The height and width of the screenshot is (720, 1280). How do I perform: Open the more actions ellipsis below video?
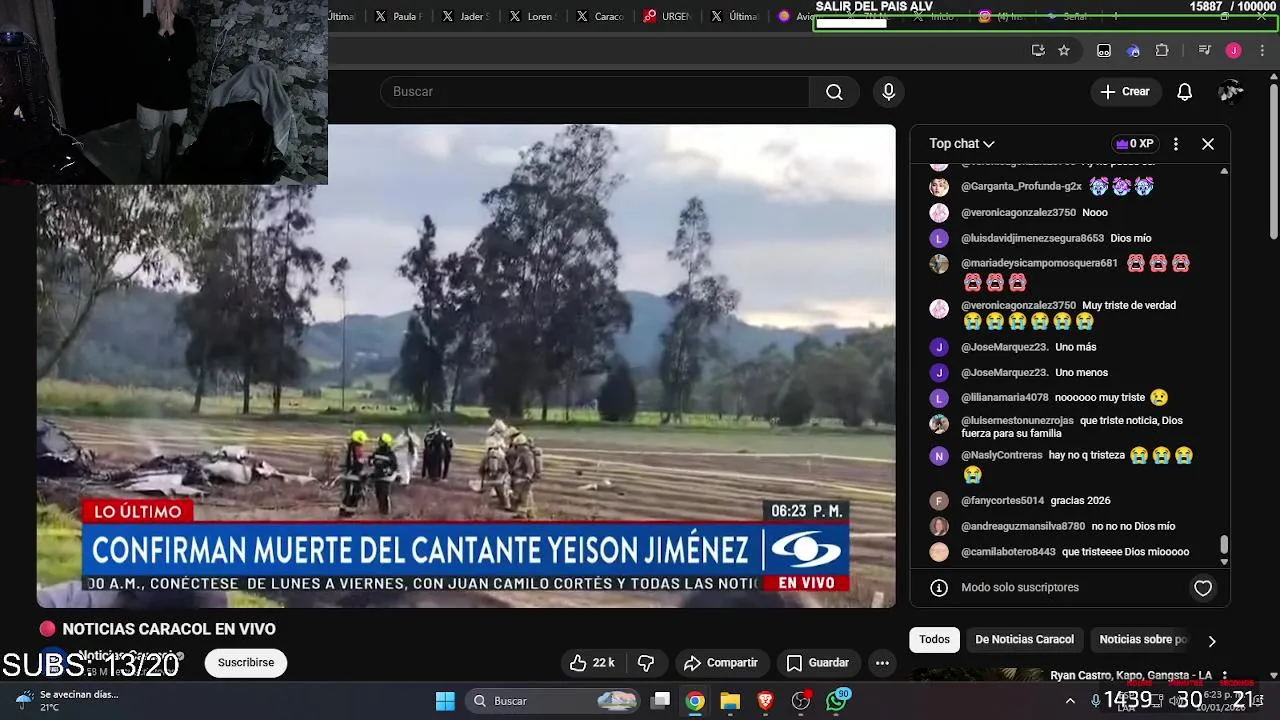[882, 663]
